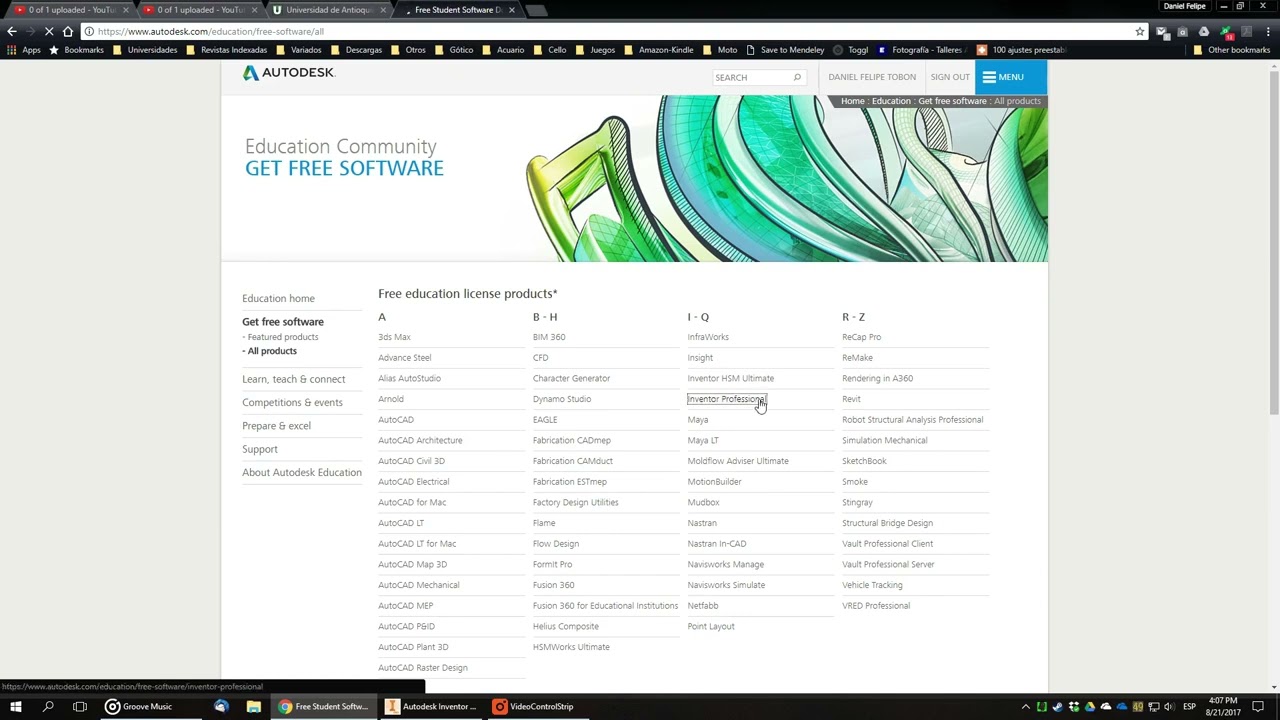Open the AutoCAD product link
The height and width of the screenshot is (720, 1280).
coord(396,420)
